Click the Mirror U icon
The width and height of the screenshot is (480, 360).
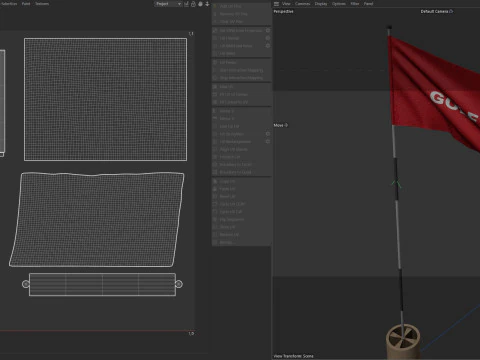click(215, 111)
